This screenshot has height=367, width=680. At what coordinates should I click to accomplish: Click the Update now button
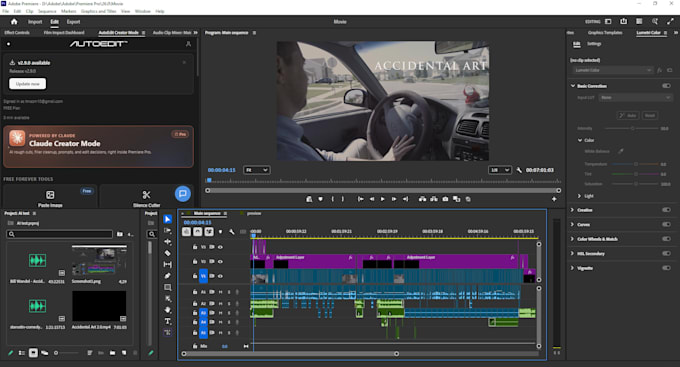(x=28, y=84)
